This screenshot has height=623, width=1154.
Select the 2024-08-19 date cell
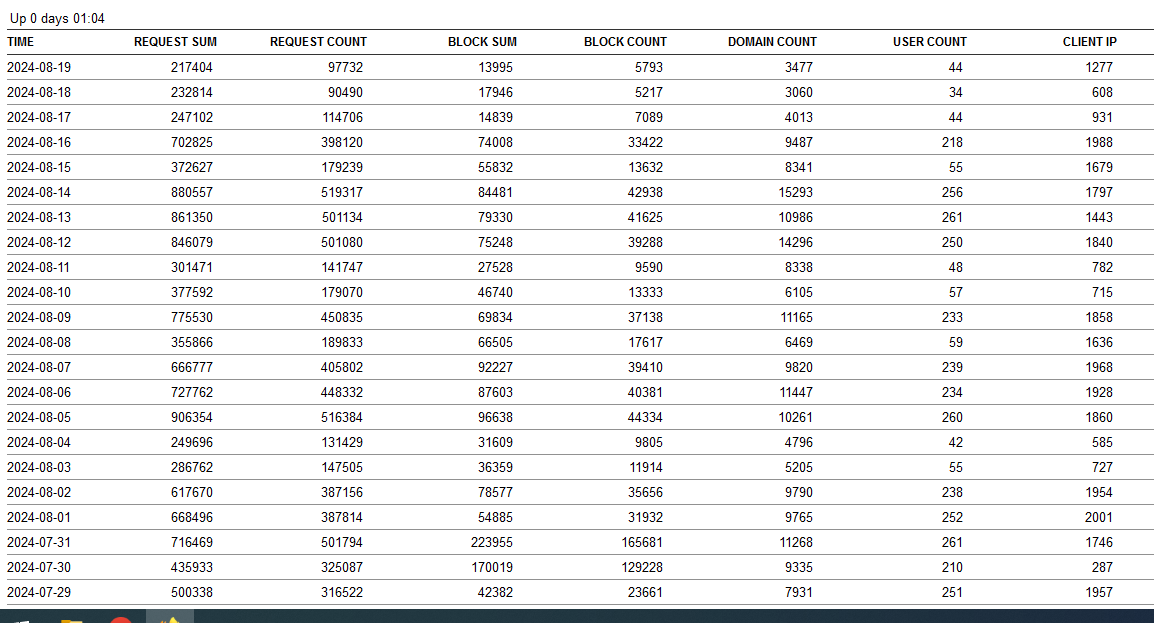39,68
